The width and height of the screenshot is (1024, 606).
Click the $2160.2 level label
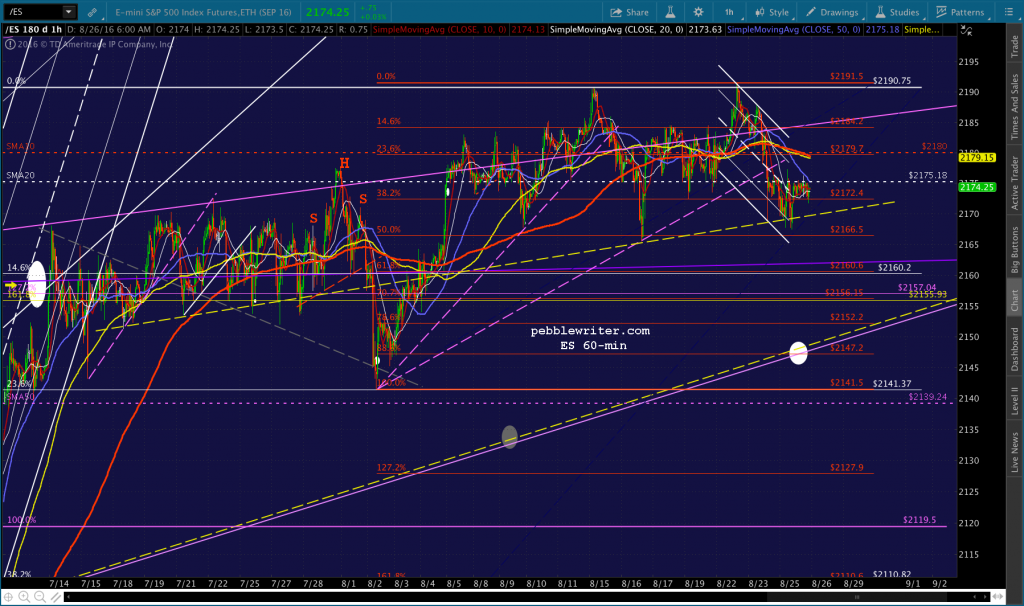pyautogui.click(x=895, y=267)
